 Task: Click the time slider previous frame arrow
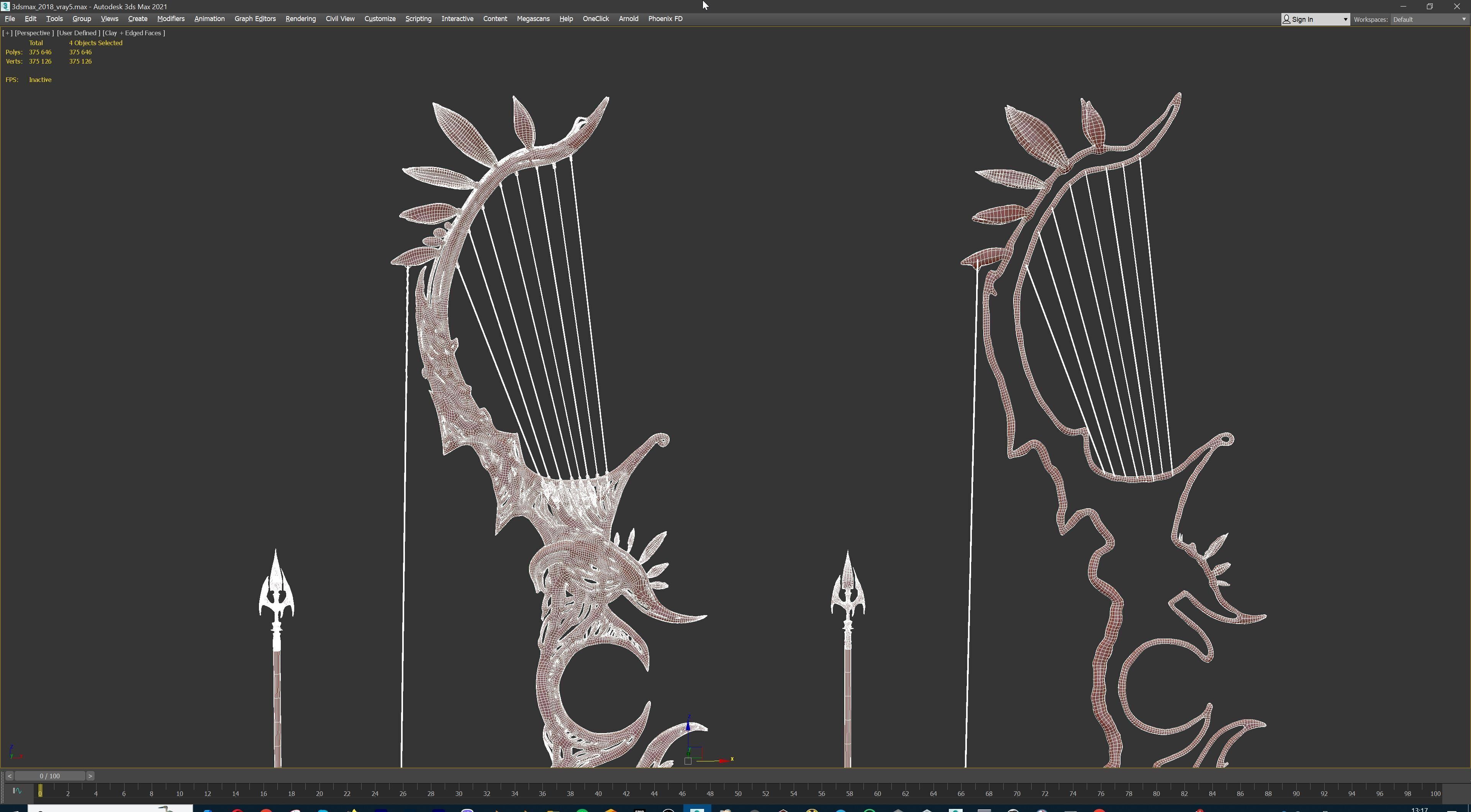(9, 776)
